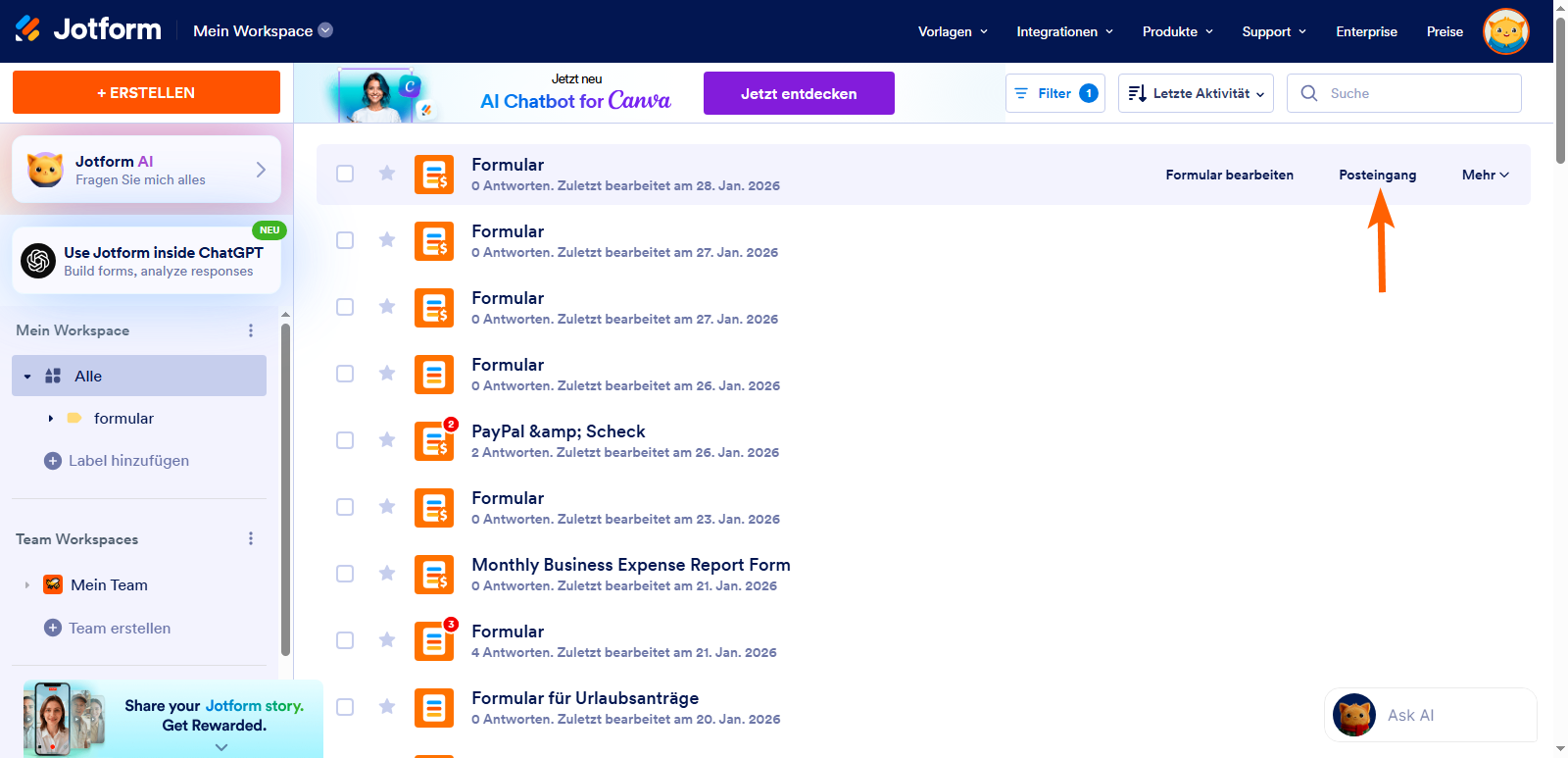Select checkbox for PayPal & Scheck form
Screen dimensions: 1568x758
(345, 440)
